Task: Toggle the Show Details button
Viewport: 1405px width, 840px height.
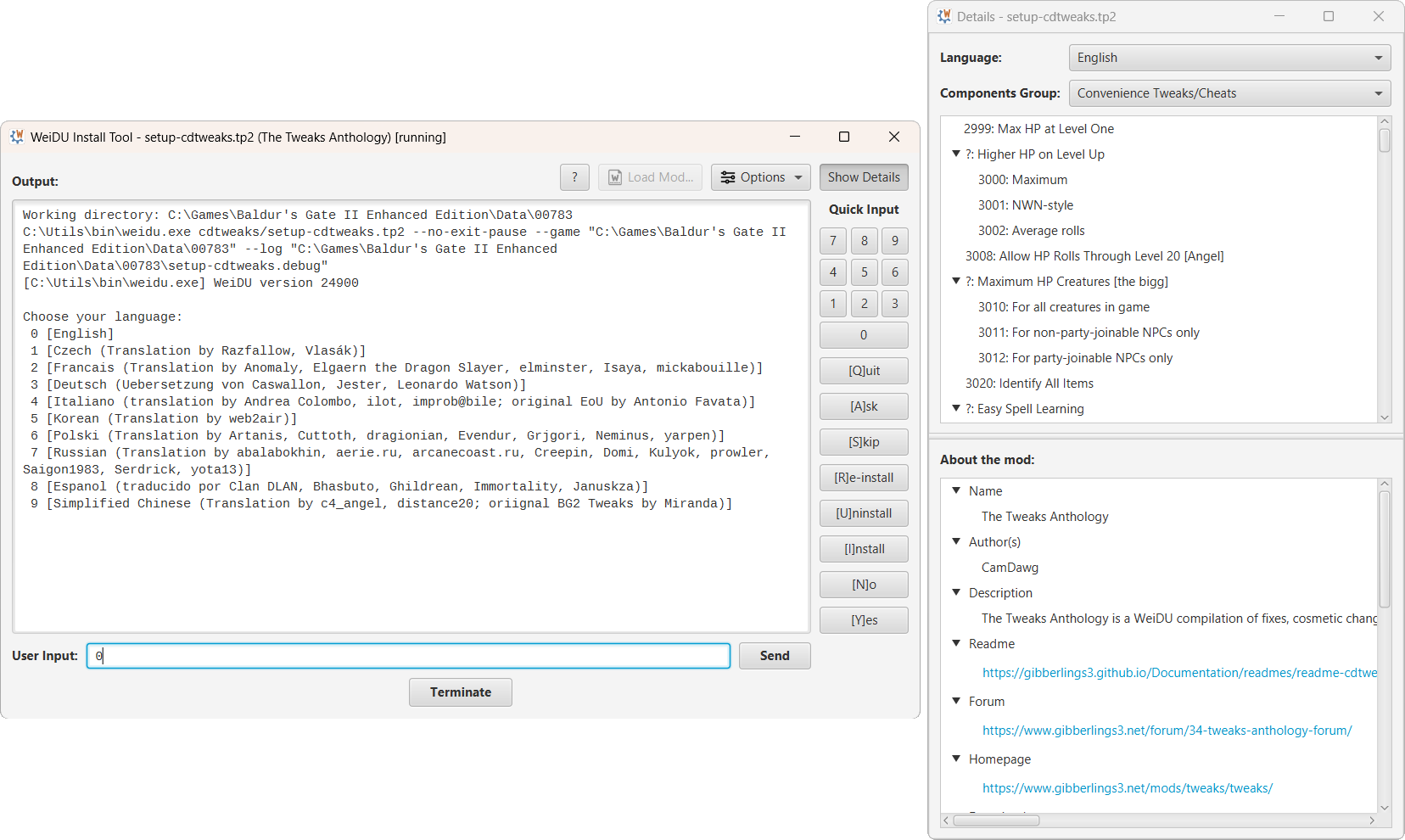Action: 864,177
